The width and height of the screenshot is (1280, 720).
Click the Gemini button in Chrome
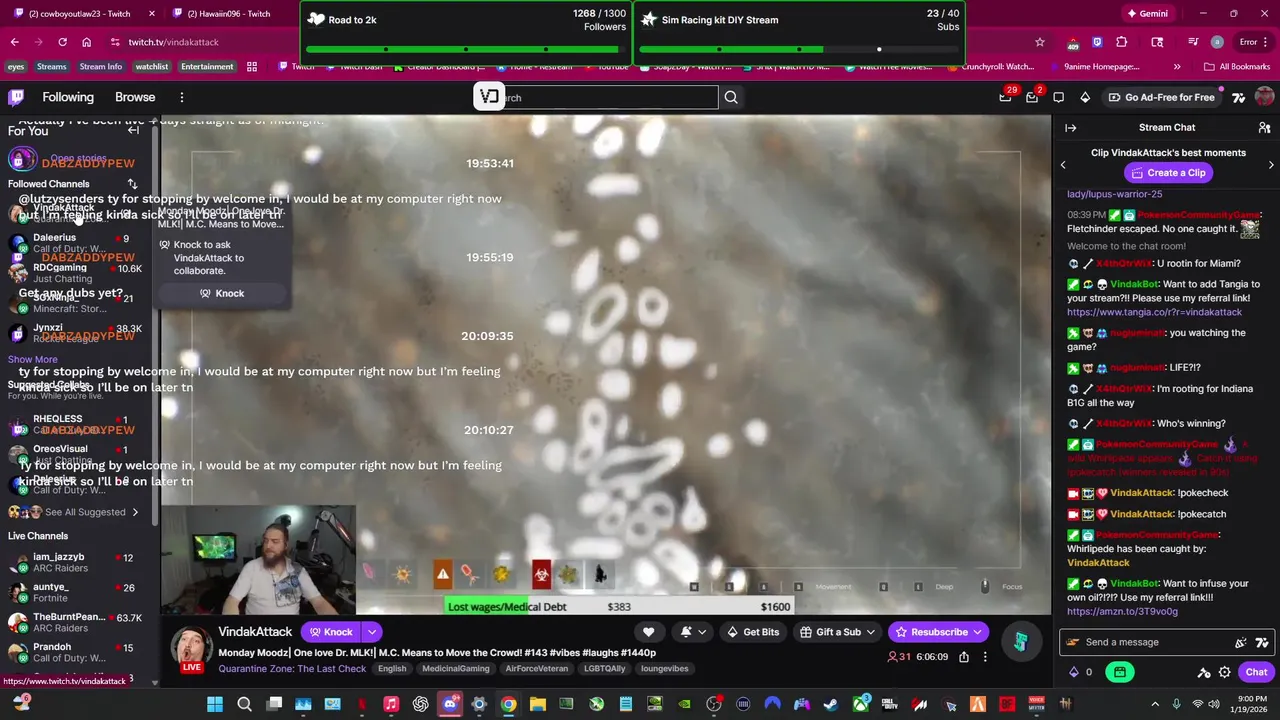1147,14
